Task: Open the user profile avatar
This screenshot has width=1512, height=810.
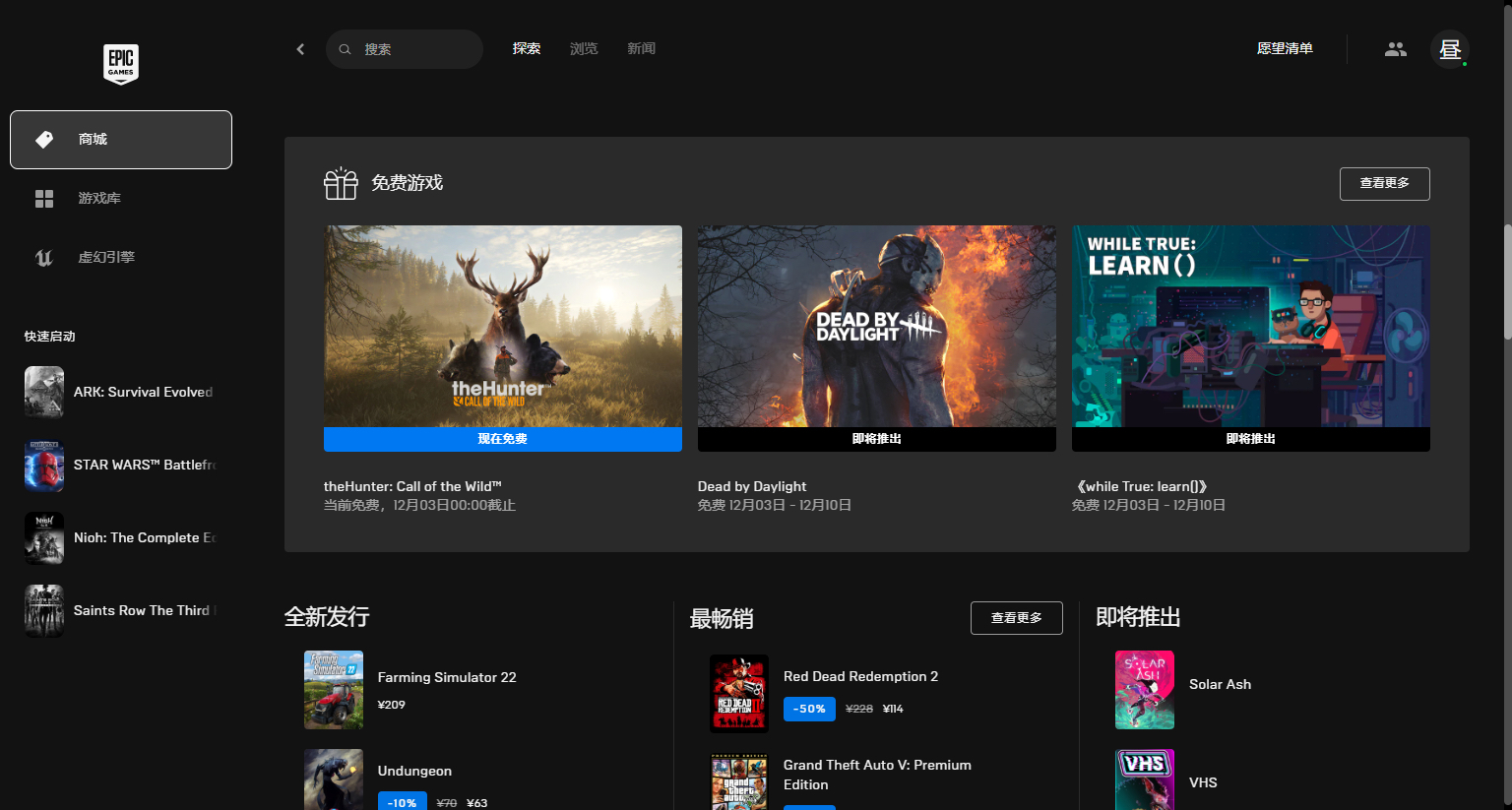Action: (1450, 49)
